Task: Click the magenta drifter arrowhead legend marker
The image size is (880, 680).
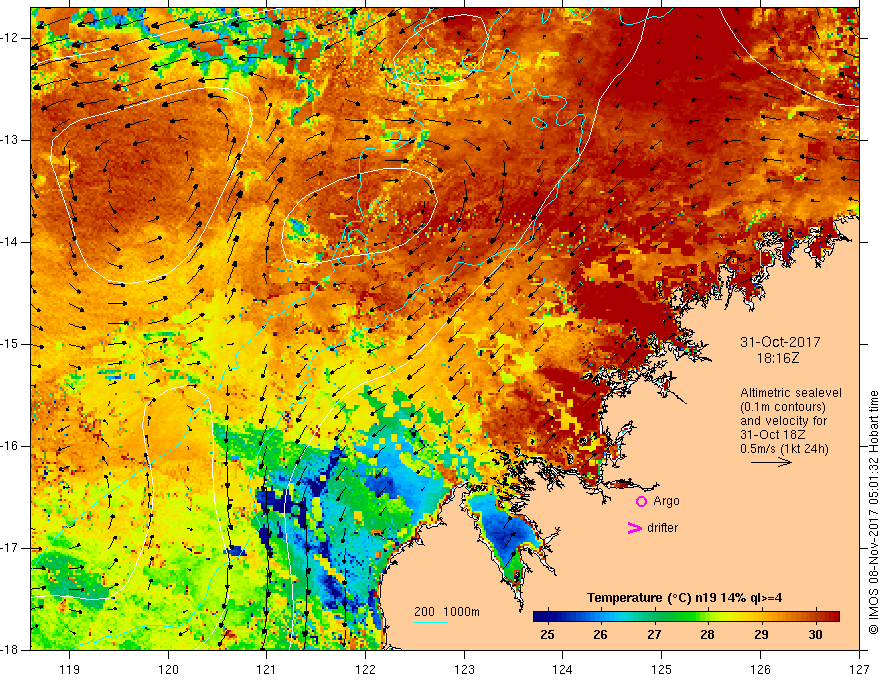Action: click(634, 528)
